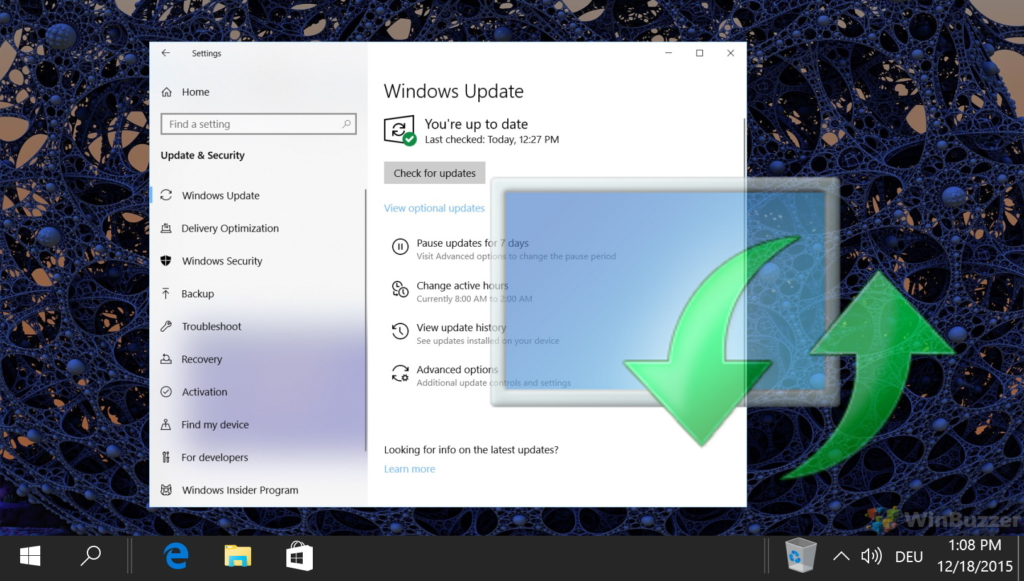Viewport: 1024px width, 581px height.
Task: Open View optional updates link
Action: 434,208
